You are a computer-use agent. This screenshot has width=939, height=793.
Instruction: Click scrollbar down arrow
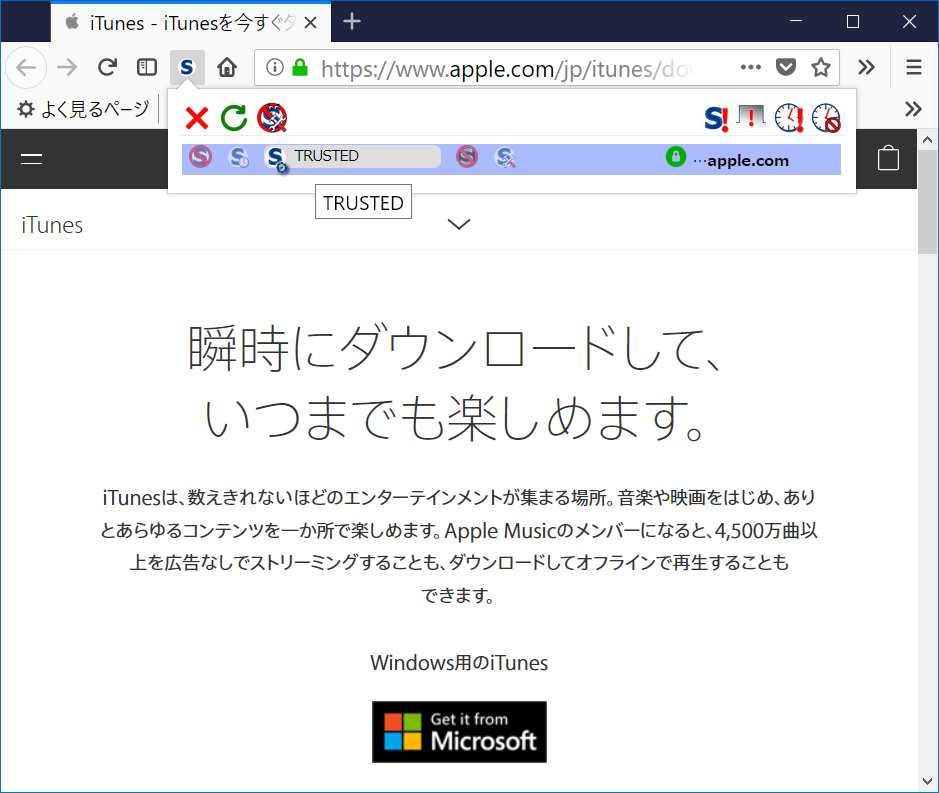(x=928, y=781)
